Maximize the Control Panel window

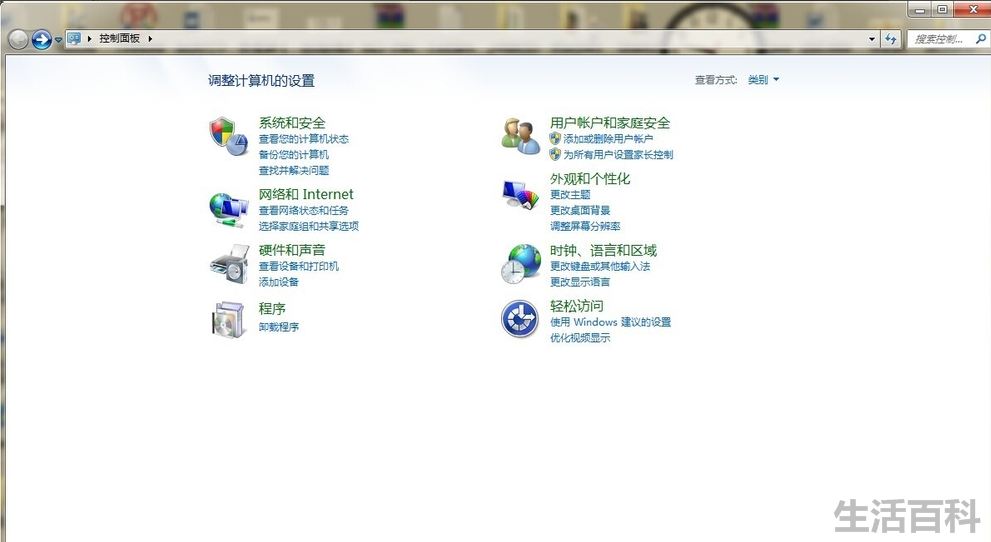[x=942, y=9]
